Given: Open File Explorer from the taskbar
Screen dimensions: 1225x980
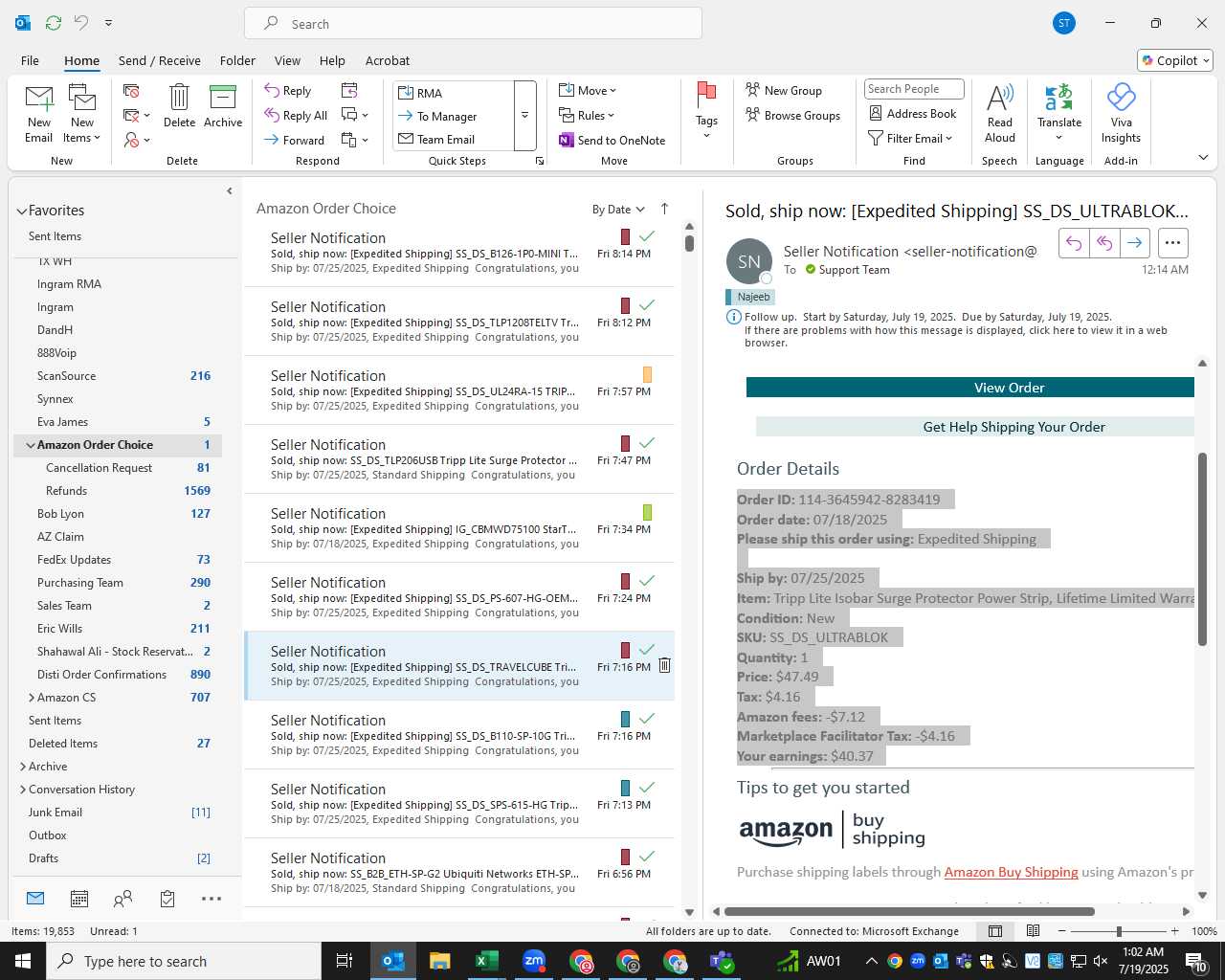Looking at the screenshot, I should [x=439, y=961].
